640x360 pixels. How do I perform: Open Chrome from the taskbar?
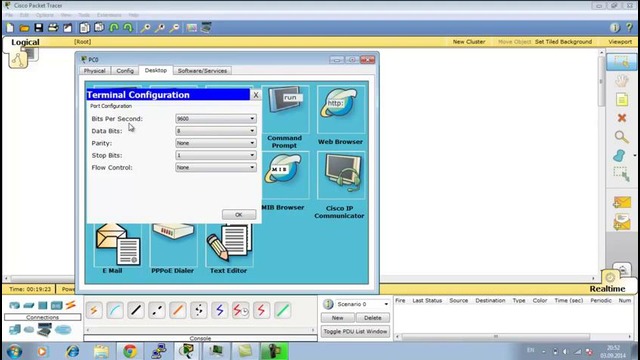(130, 351)
